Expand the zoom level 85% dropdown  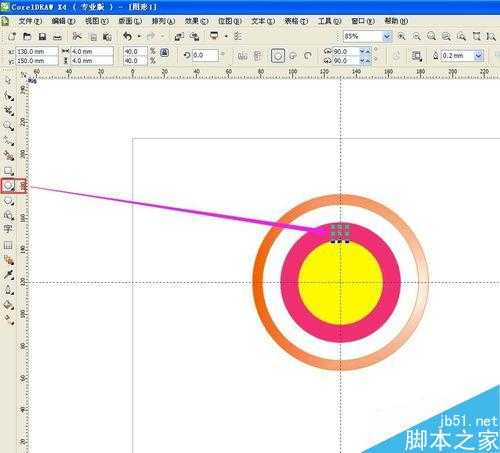coord(387,36)
